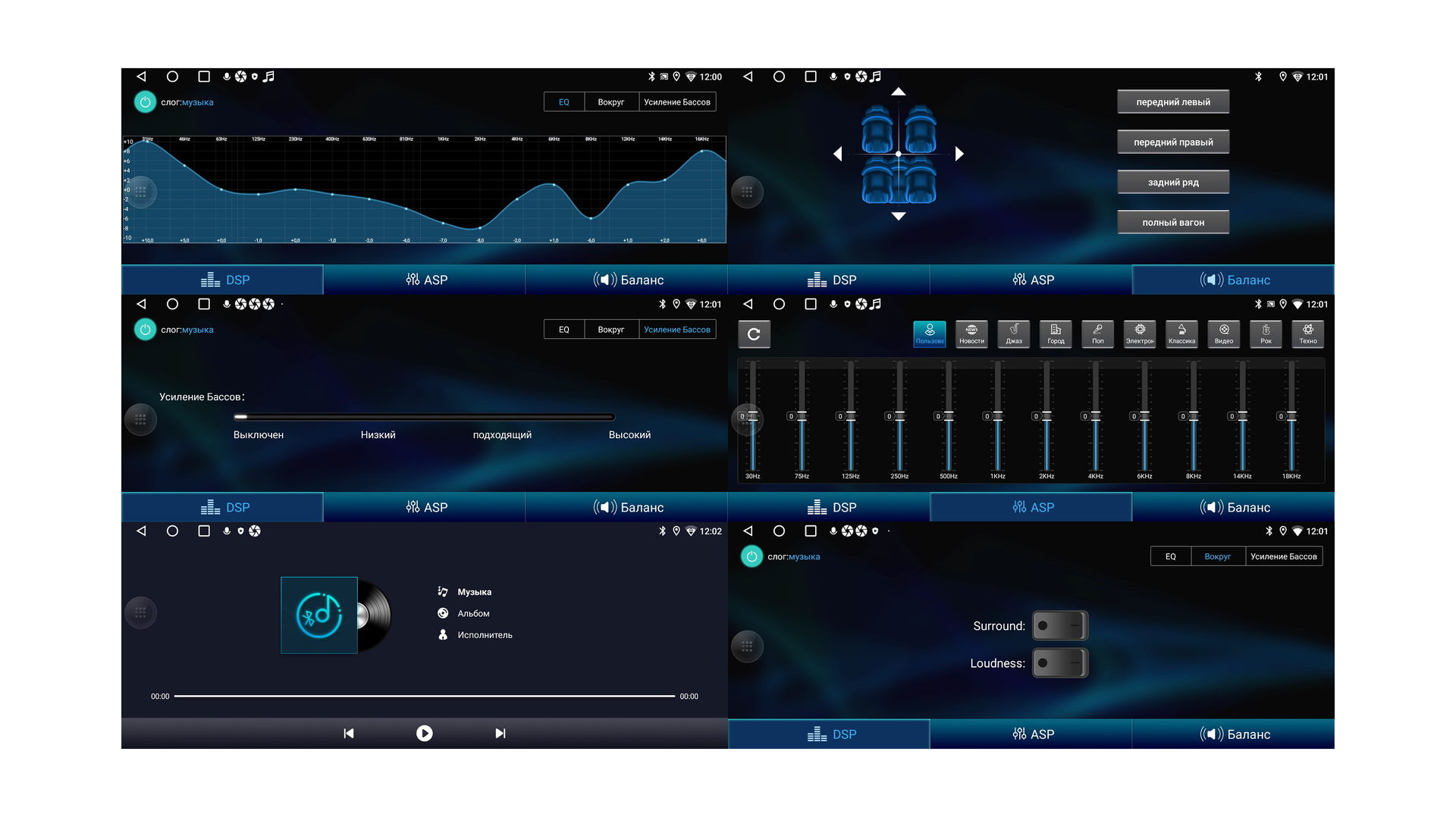Move balance forward with the up arrow
This screenshot has width=1456, height=817.
[x=899, y=92]
